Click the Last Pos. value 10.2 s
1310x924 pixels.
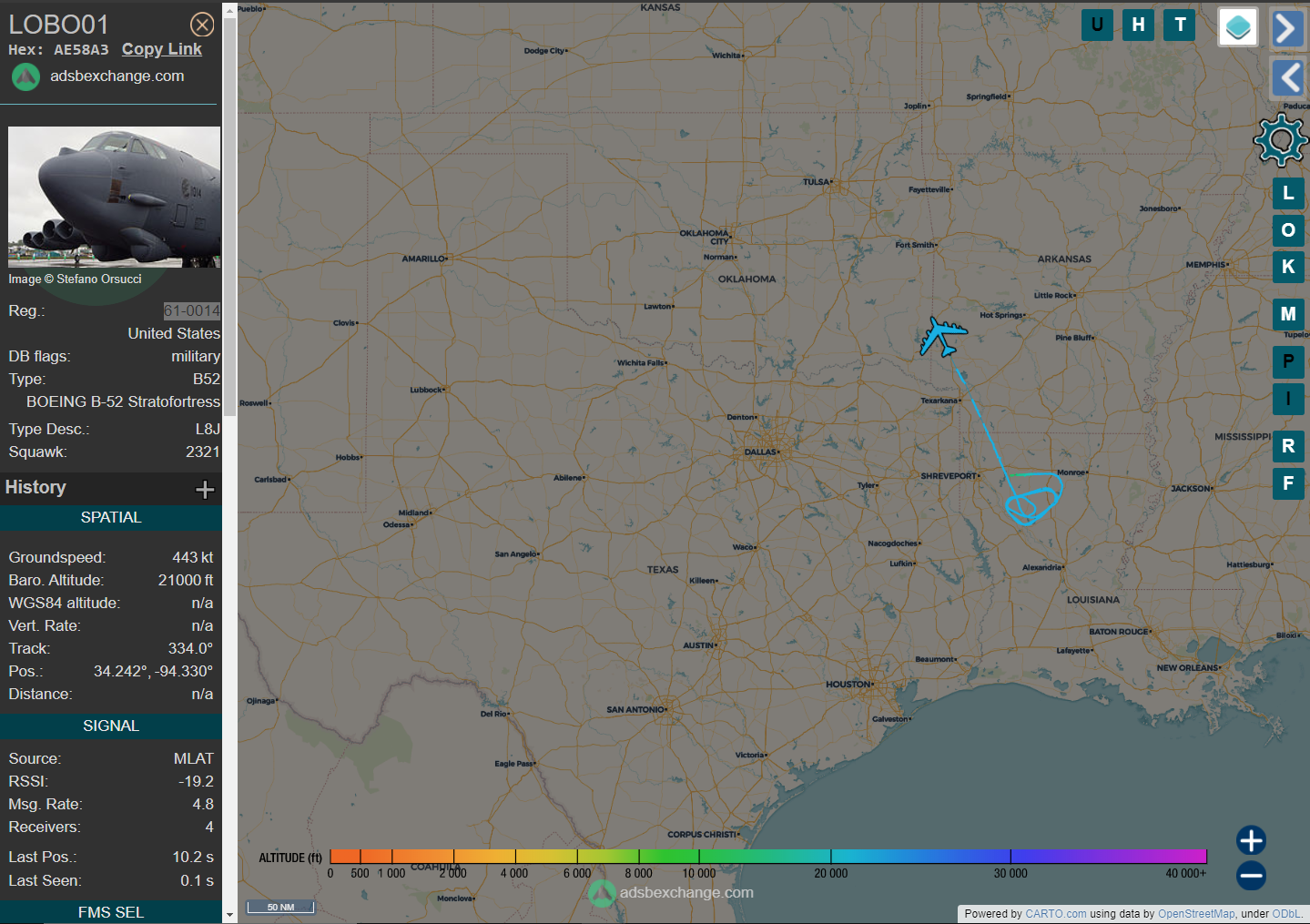[x=193, y=858]
